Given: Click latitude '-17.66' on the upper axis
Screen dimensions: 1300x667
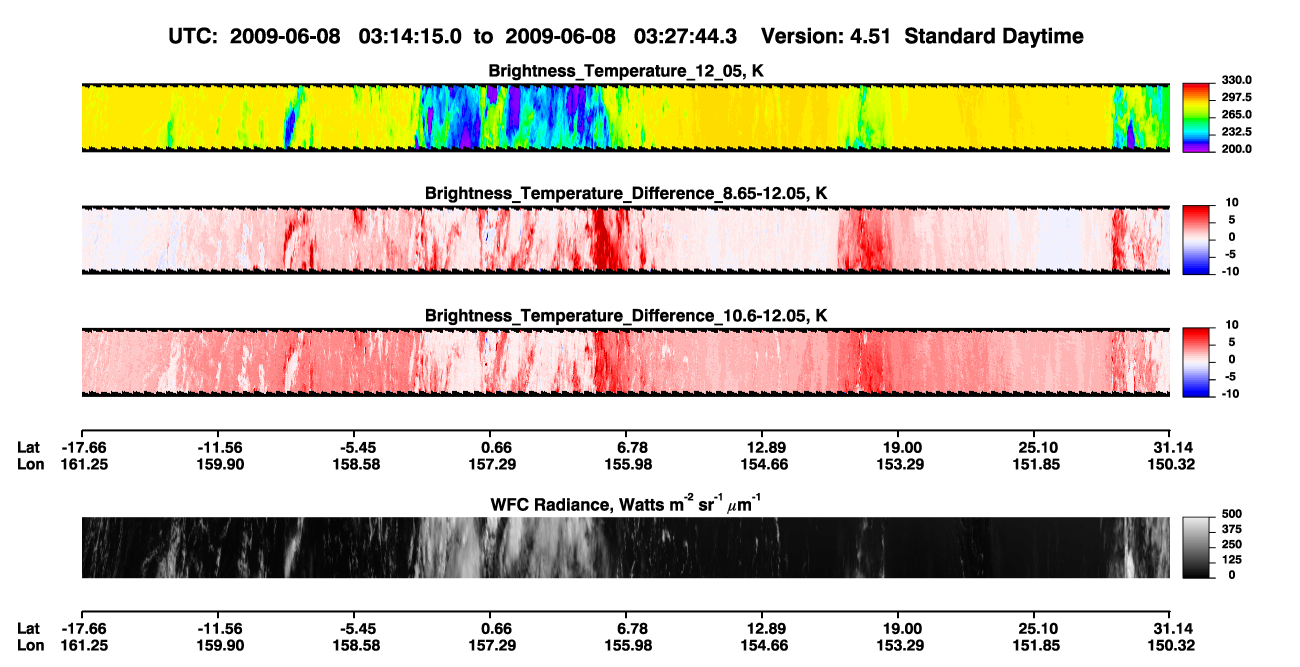Looking at the screenshot, I should (85, 447).
